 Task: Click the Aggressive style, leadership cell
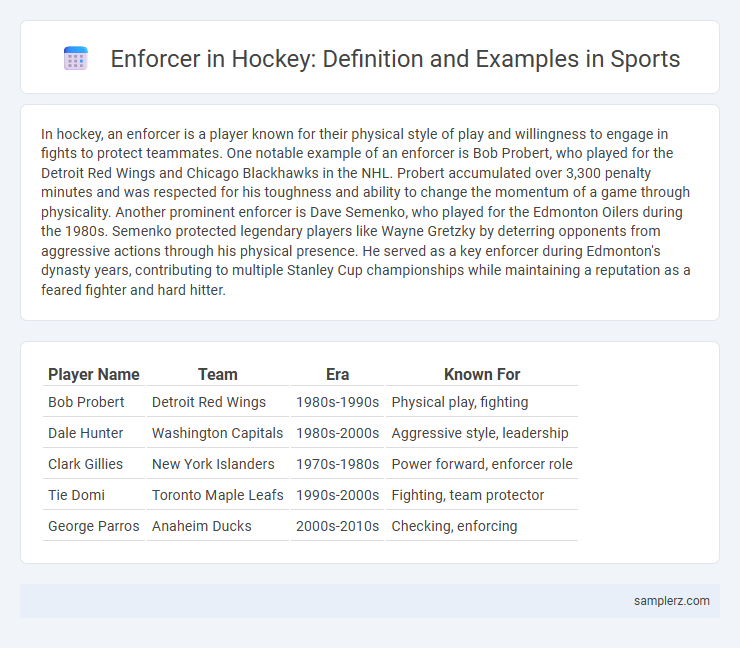[482, 433]
